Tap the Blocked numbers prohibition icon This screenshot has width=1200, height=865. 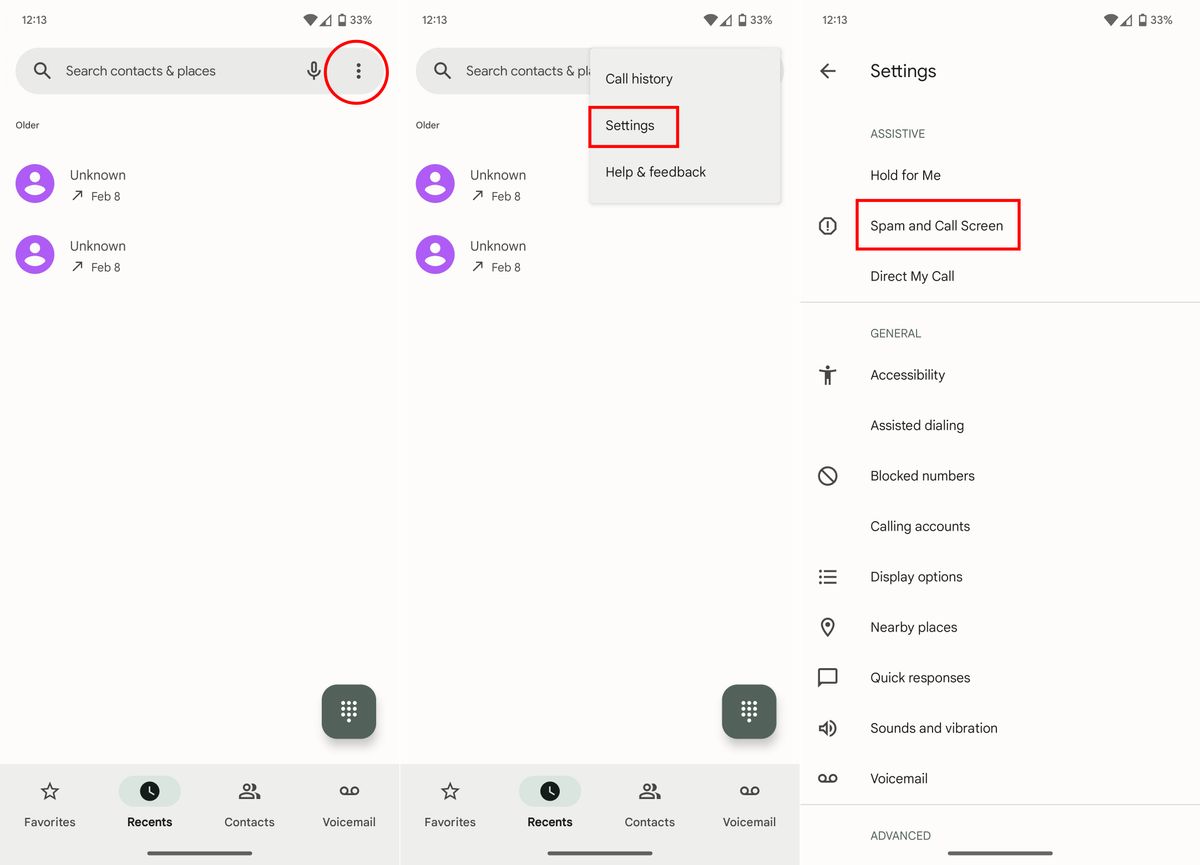827,475
